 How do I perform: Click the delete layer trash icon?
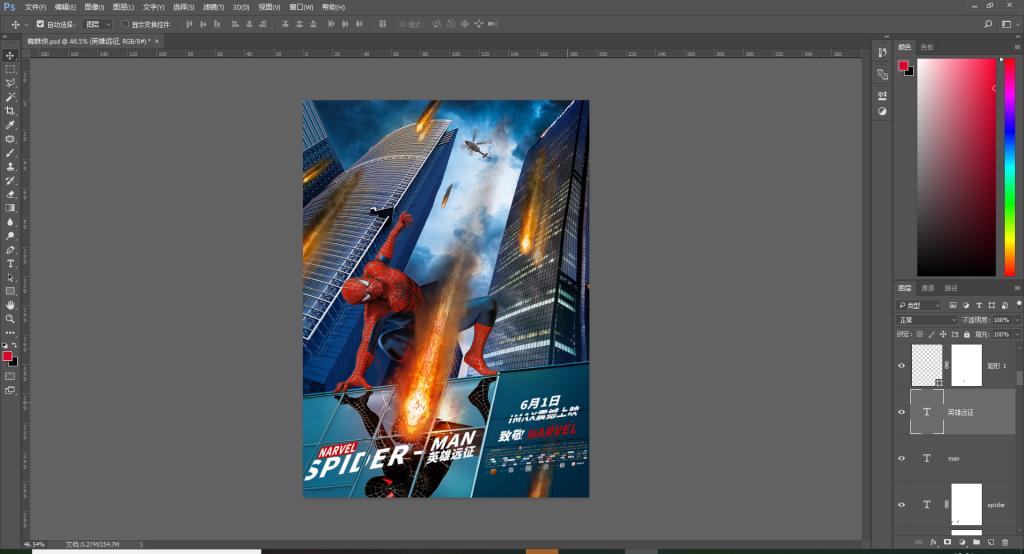1004,542
